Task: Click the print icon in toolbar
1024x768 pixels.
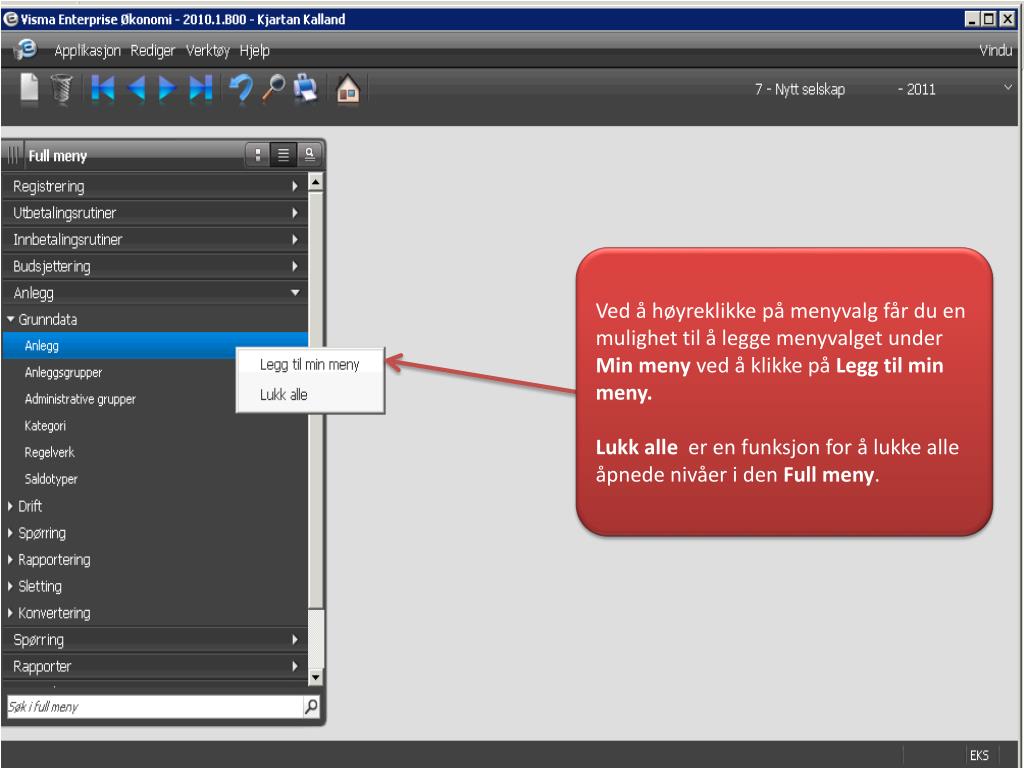Action: 306,88
